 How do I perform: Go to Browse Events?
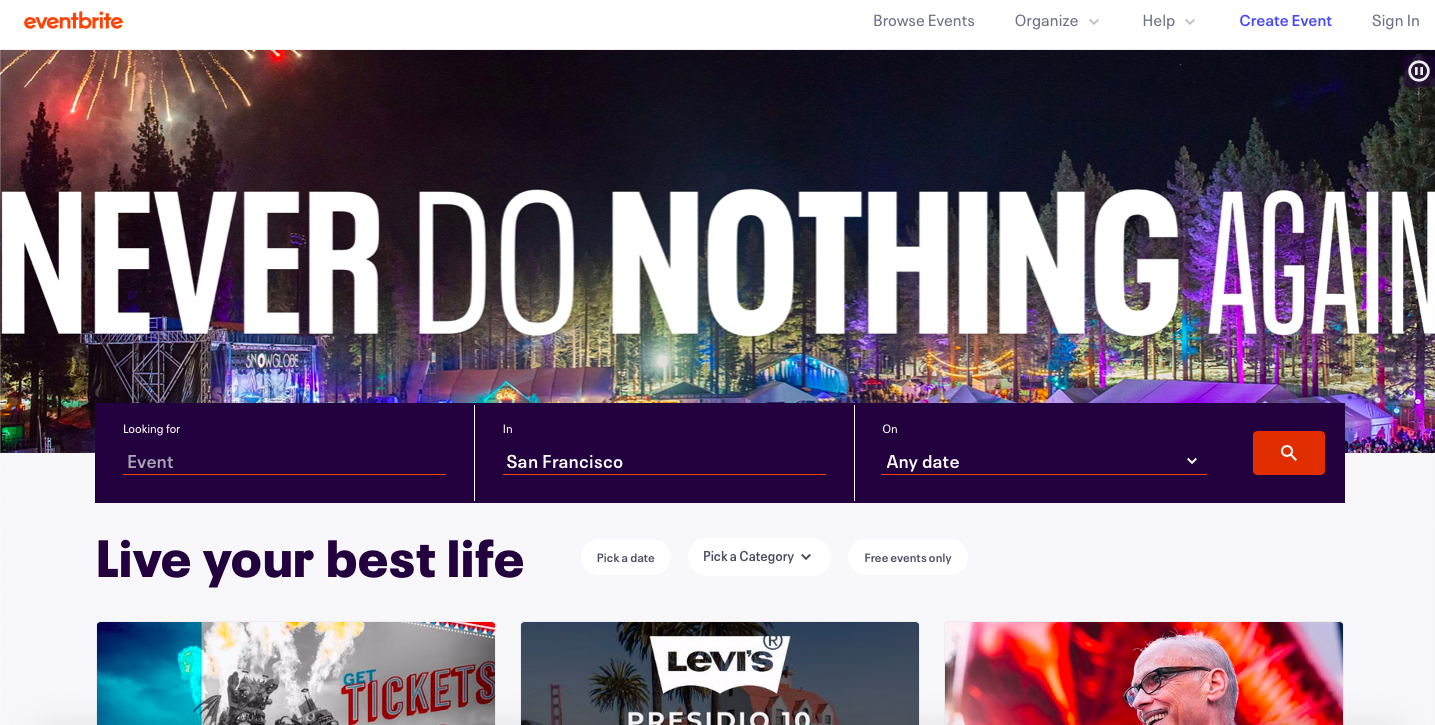[923, 21]
